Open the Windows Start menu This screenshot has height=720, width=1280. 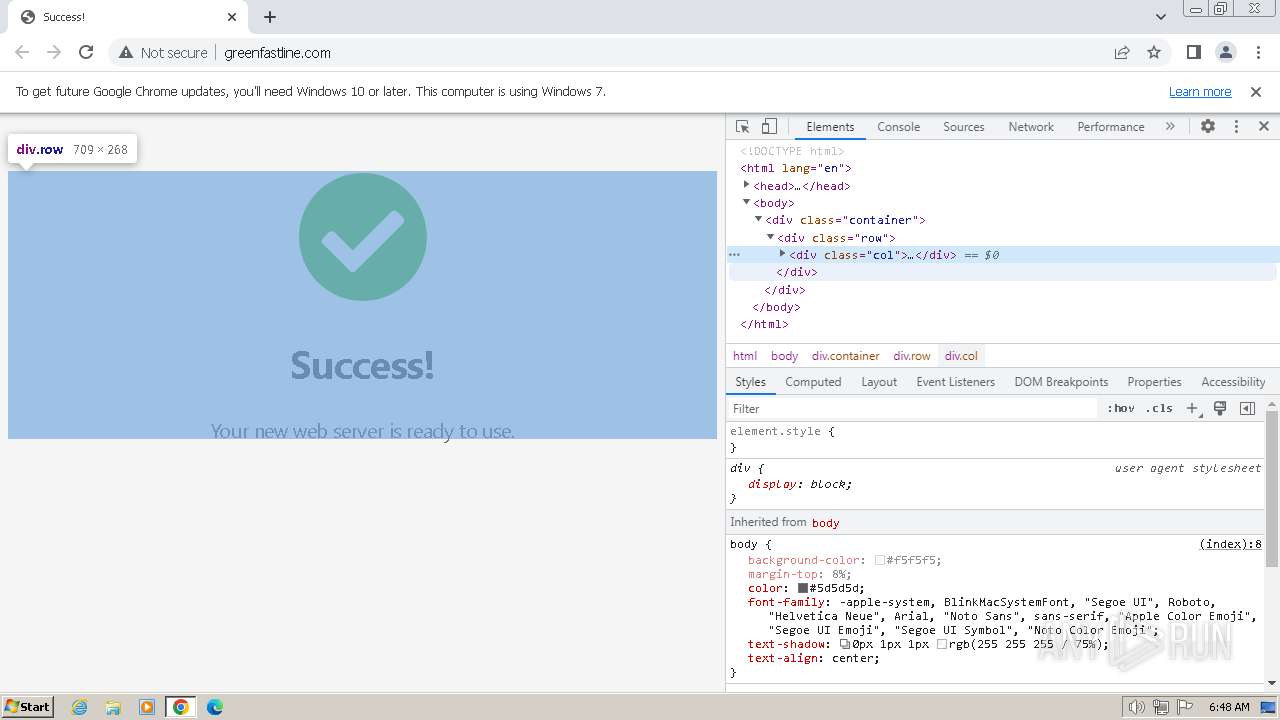click(28, 707)
